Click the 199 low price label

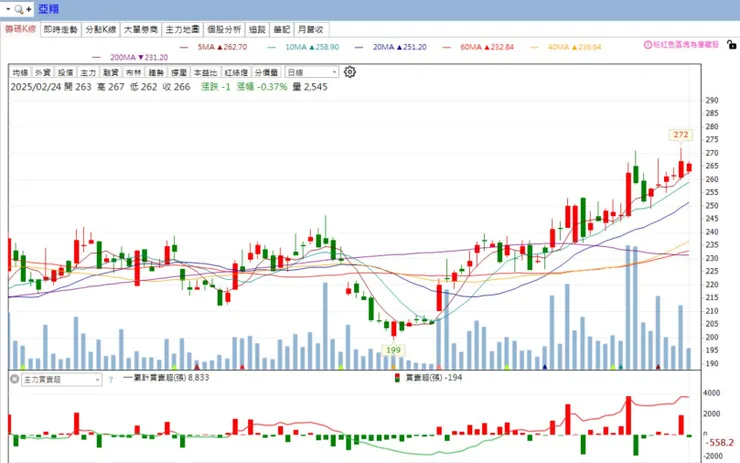coord(393,350)
